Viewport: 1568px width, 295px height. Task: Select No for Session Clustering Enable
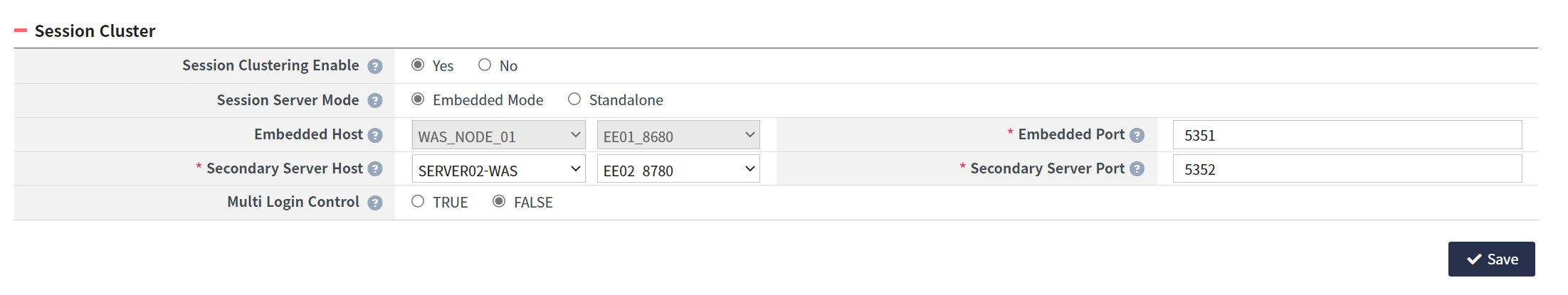(485, 65)
